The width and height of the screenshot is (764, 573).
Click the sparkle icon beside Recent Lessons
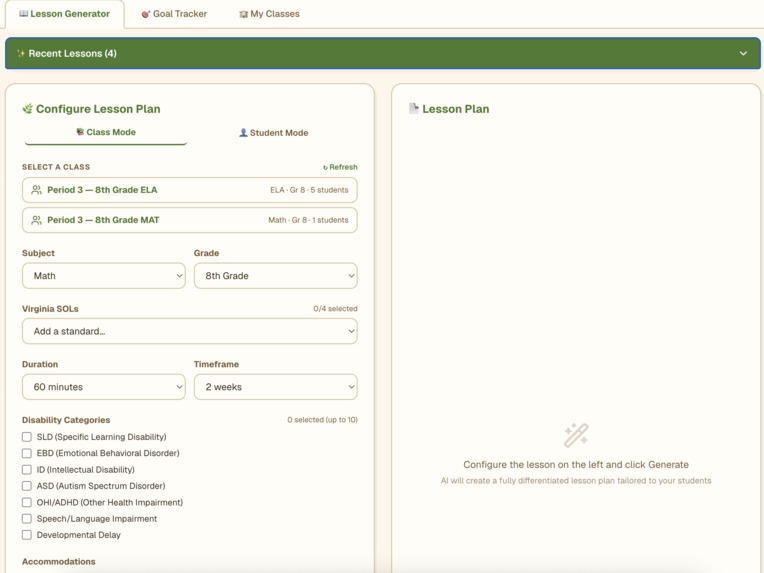pos(21,53)
